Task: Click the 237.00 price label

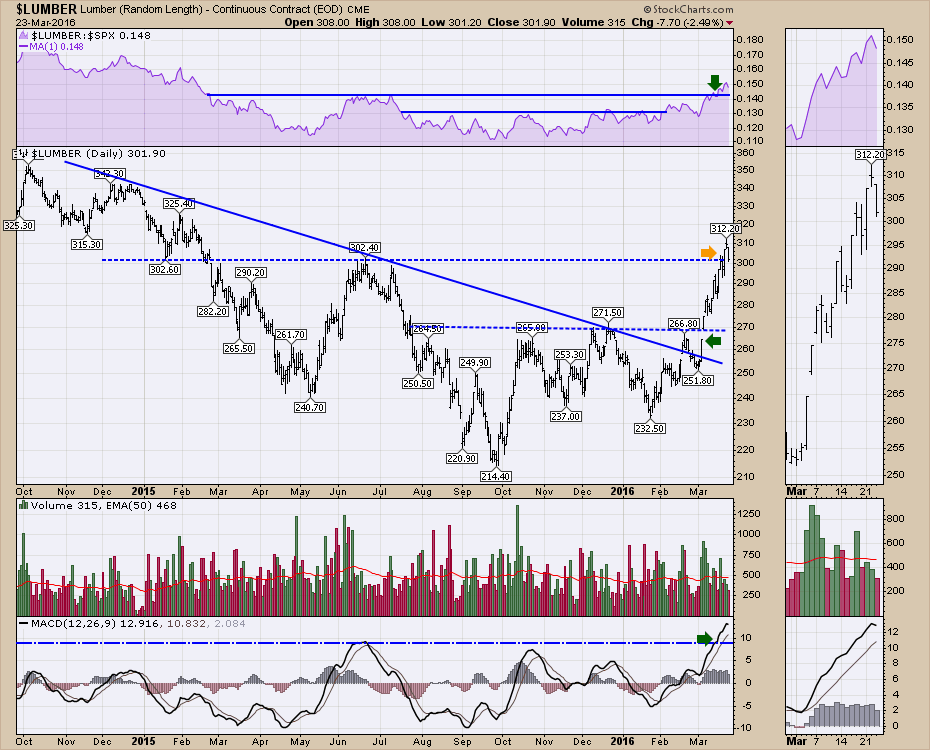Action: pos(565,416)
